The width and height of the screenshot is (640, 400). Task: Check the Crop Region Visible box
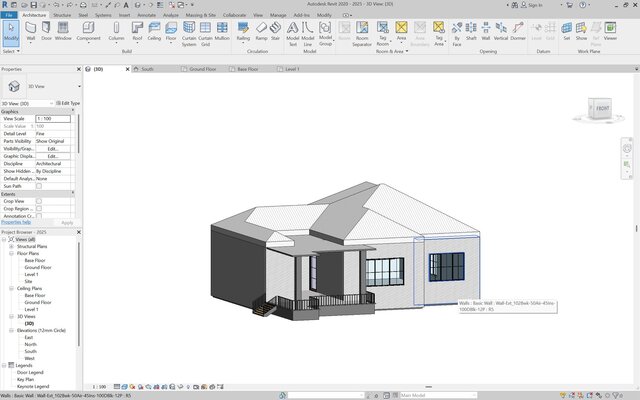click(x=39, y=208)
